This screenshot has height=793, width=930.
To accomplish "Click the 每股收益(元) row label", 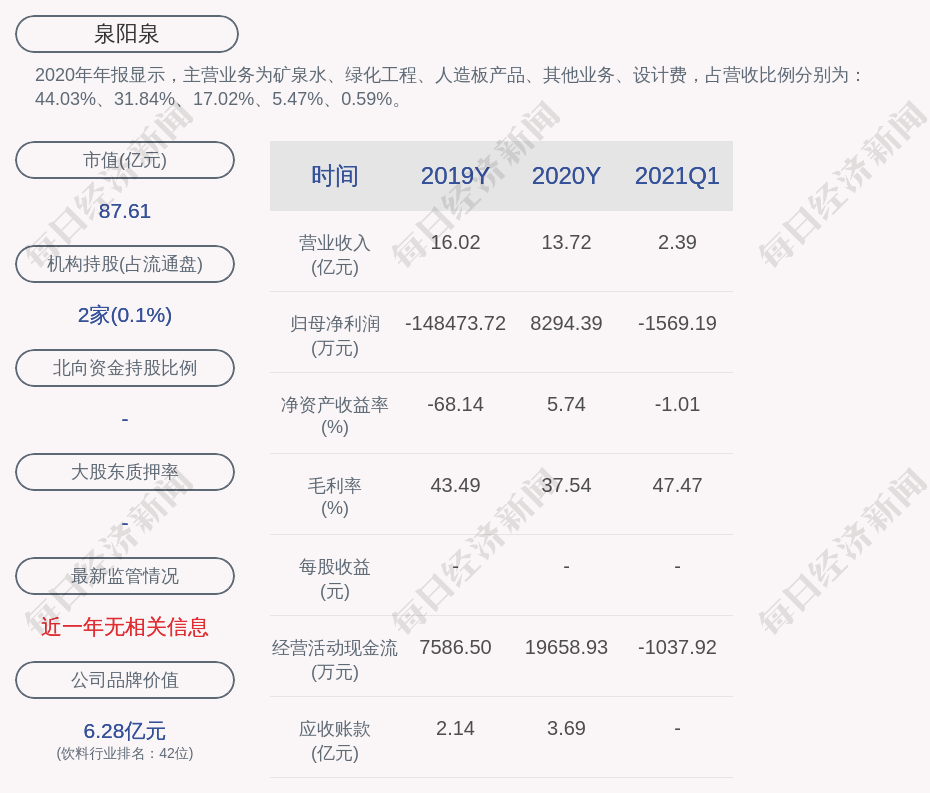I will coord(335,579).
